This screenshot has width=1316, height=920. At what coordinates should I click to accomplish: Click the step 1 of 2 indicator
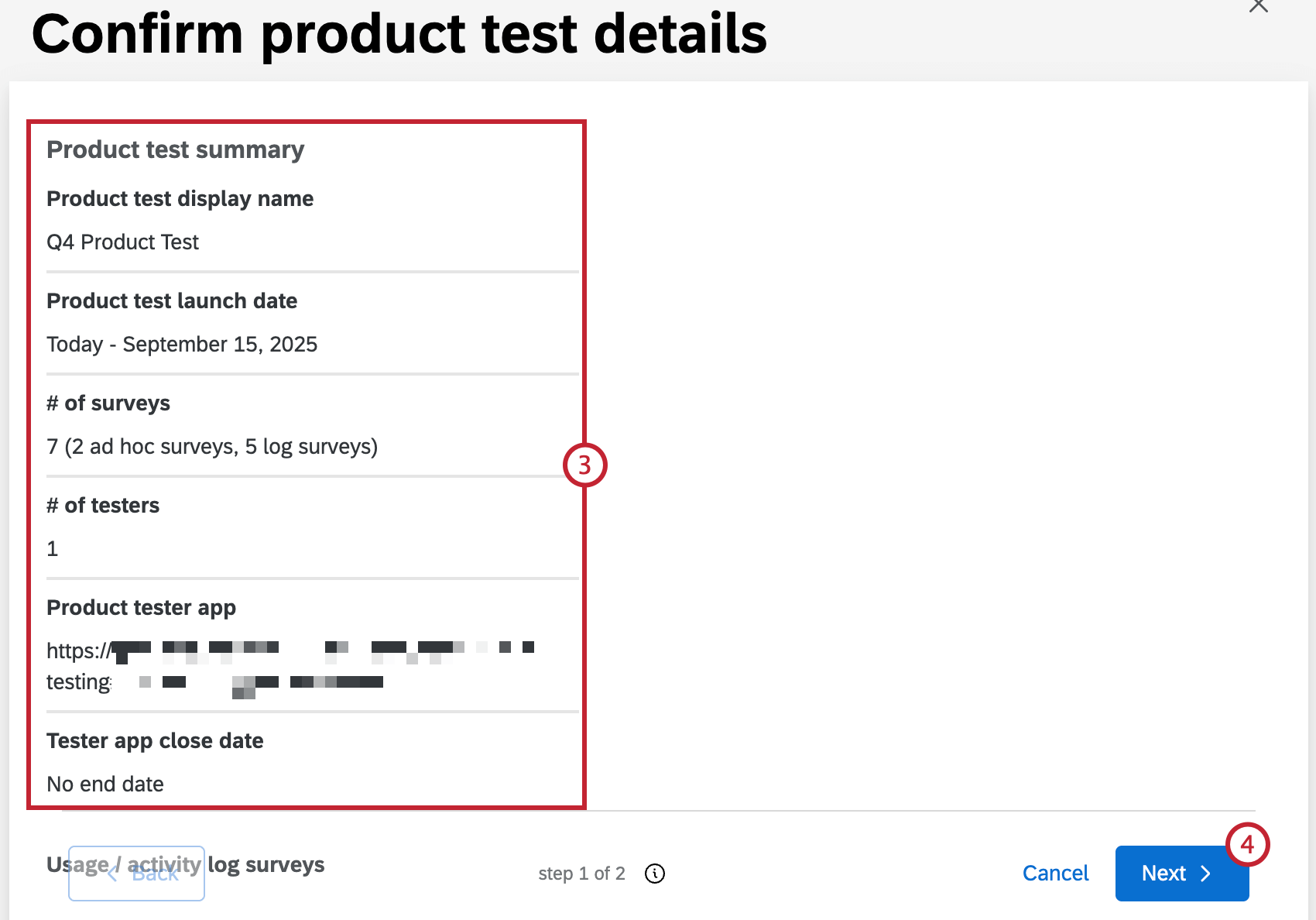[582, 873]
